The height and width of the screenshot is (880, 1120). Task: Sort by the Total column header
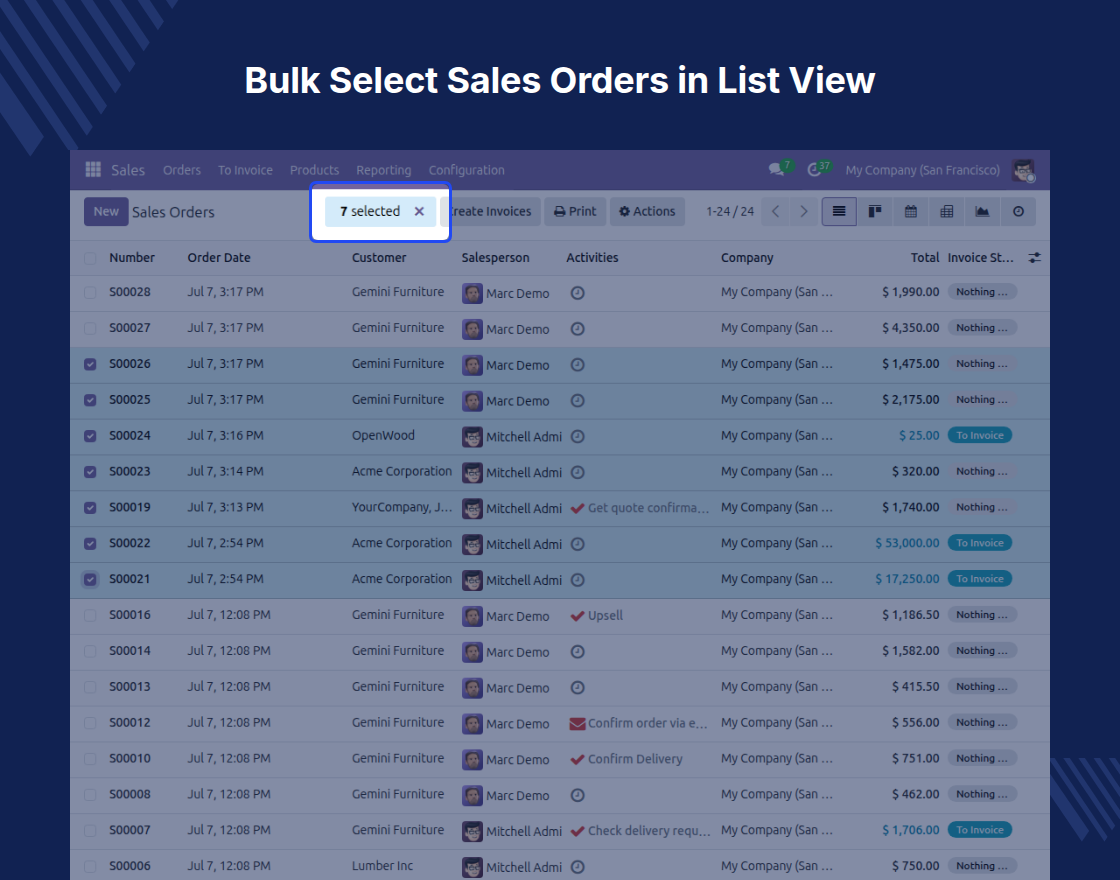point(925,258)
